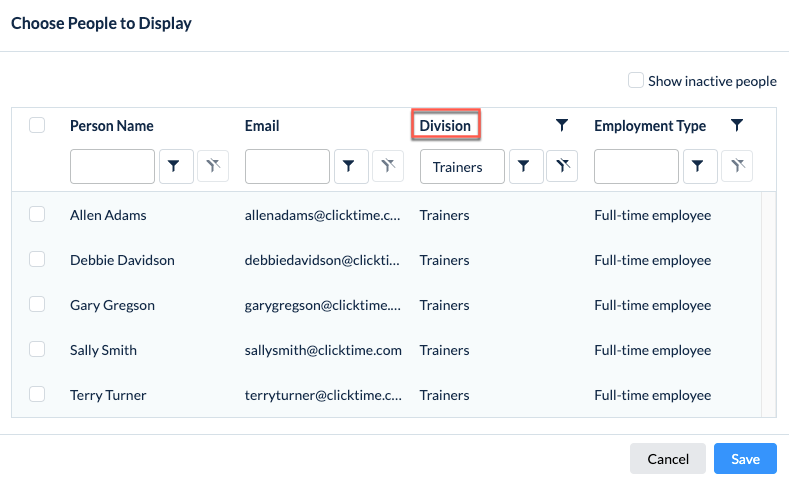Apply filter button beside Person Name field
The image size is (789, 480).
[x=176, y=166]
